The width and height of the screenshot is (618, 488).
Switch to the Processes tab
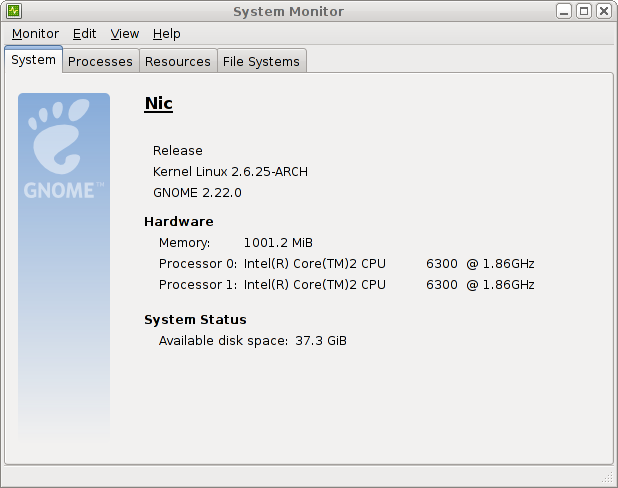[100, 61]
